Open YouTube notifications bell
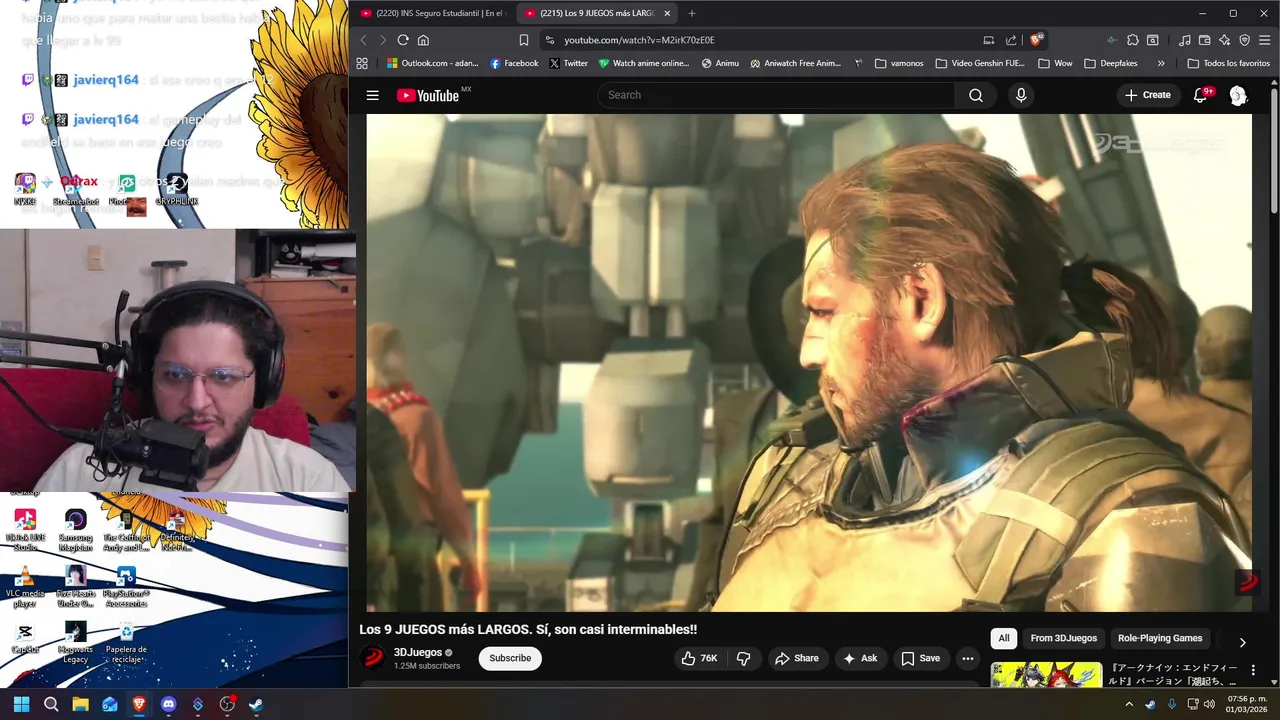Image resolution: width=1280 pixels, height=720 pixels. click(1201, 95)
